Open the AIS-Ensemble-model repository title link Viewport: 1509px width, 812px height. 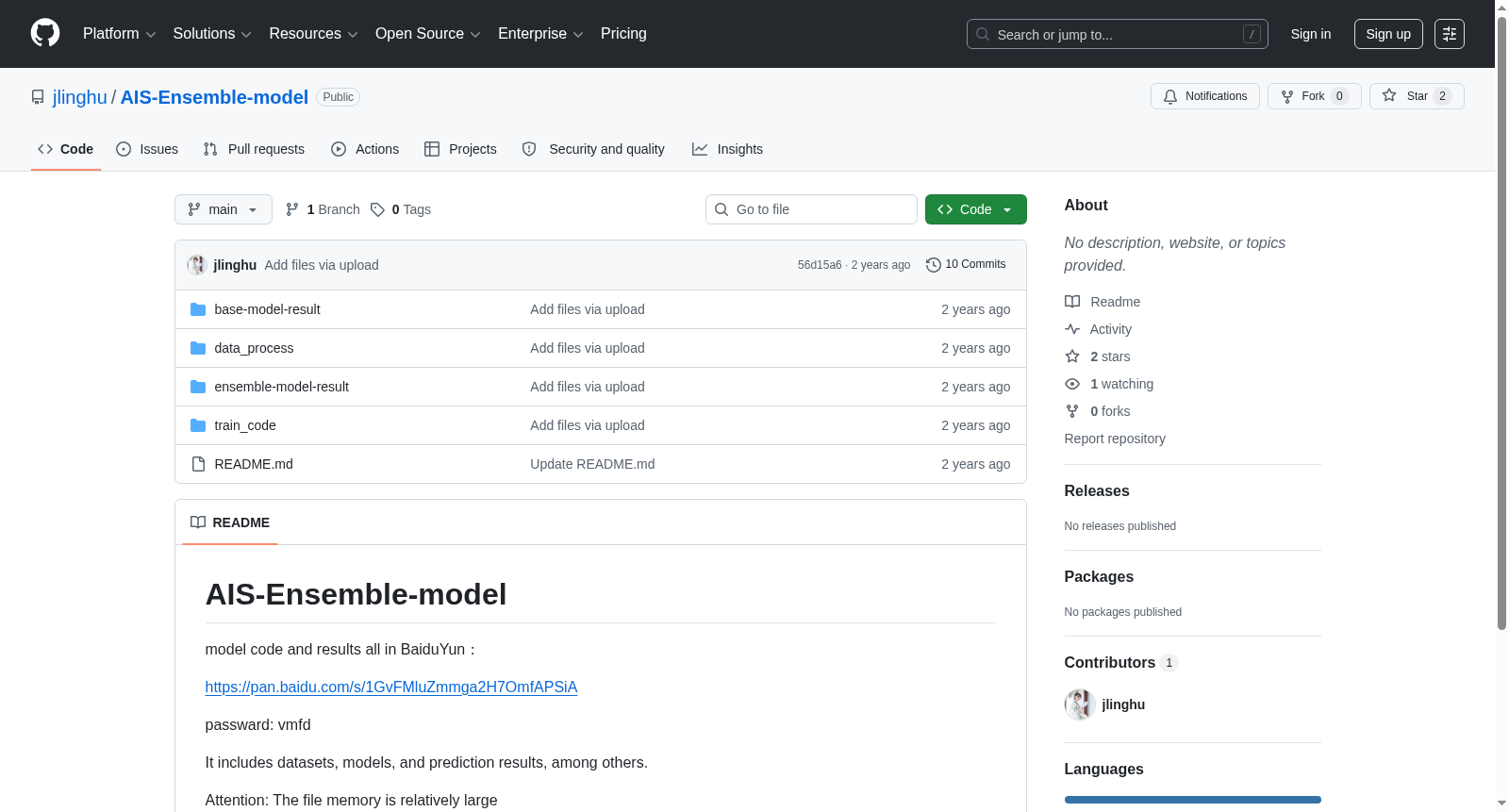tap(214, 97)
